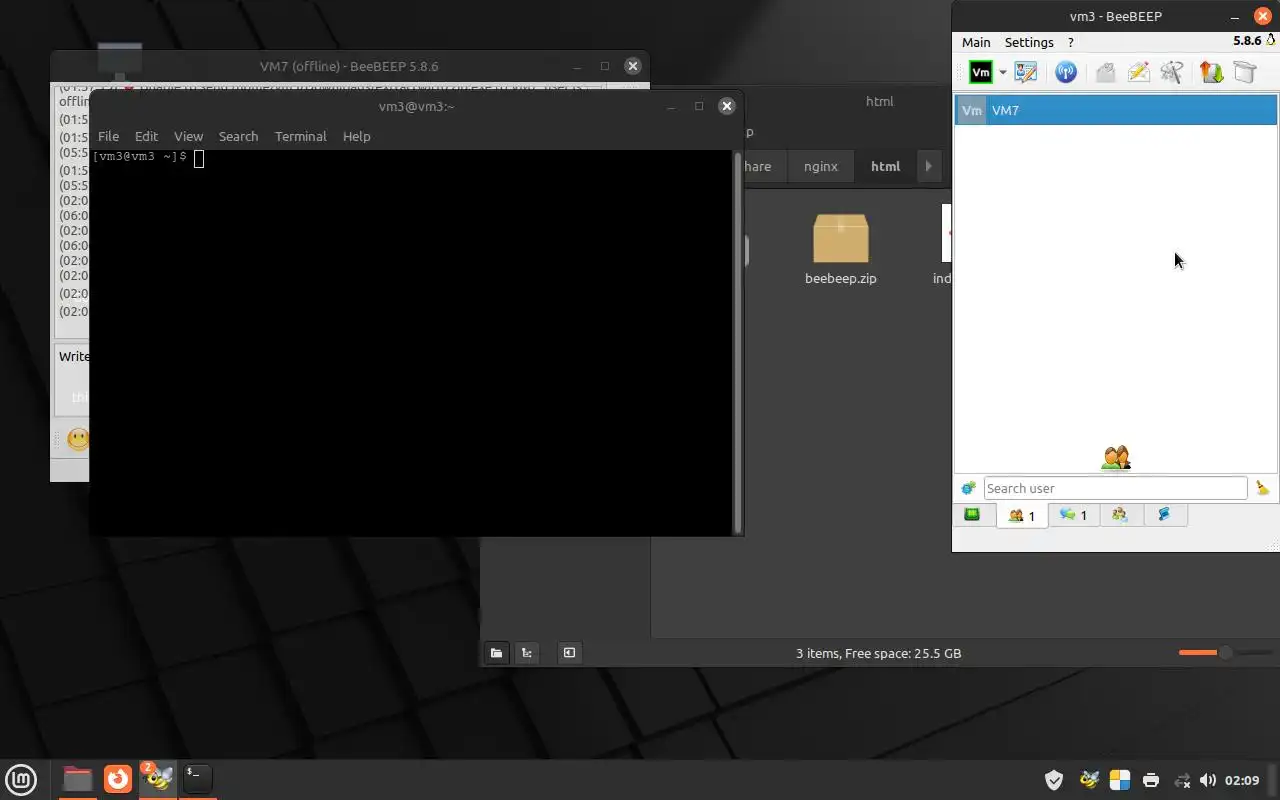Click the BeeBEEP bee tray icon

pos(1089,780)
